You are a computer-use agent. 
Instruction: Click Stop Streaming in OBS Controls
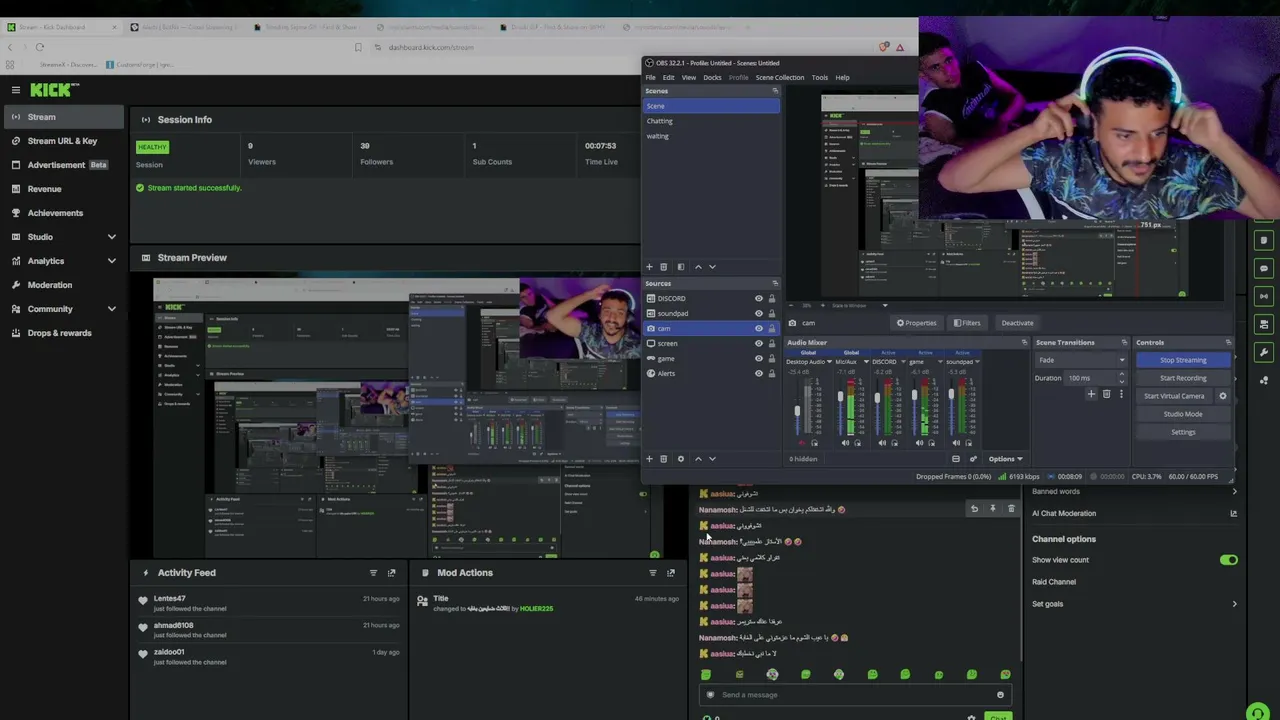[1183, 360]
